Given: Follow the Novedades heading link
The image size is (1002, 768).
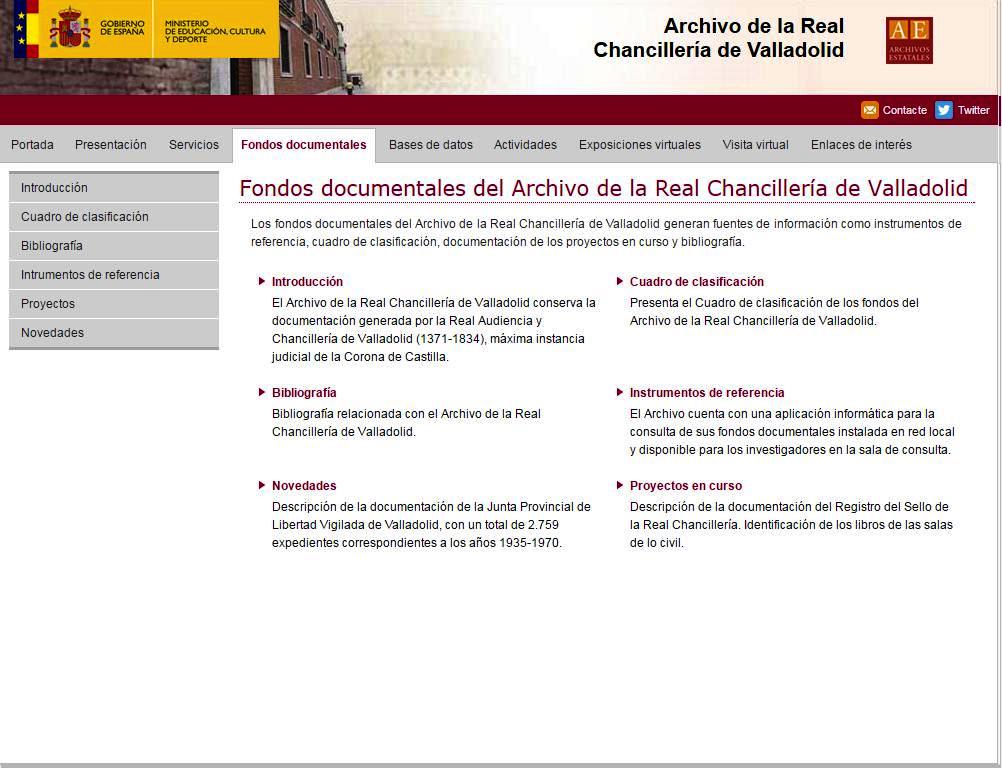Looking at the screenshot, I should point(304,486).
